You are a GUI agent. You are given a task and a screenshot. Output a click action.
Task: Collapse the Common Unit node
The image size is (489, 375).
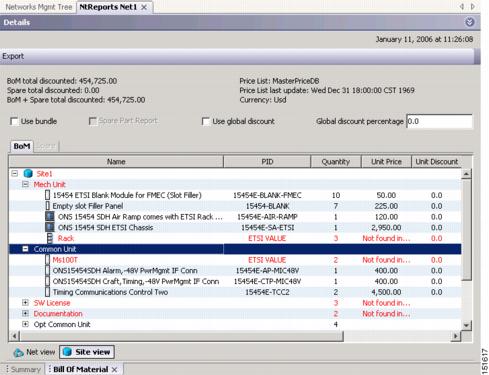point(25,249)
